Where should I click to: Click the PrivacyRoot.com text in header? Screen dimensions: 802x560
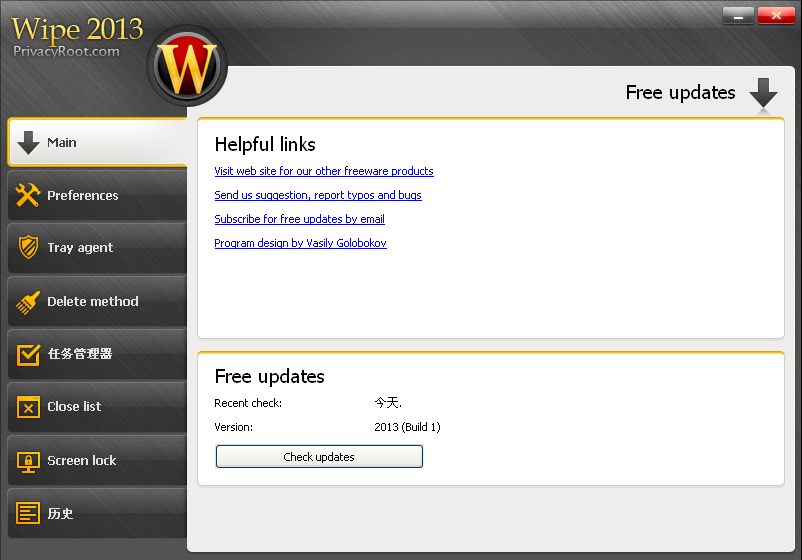66,51
